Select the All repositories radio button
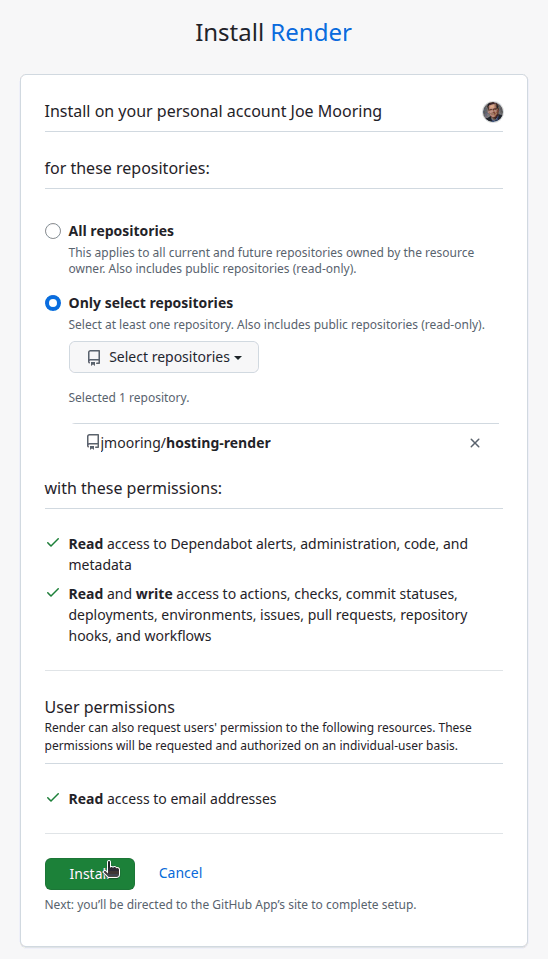The image size is (548, 959). point(53,231)
